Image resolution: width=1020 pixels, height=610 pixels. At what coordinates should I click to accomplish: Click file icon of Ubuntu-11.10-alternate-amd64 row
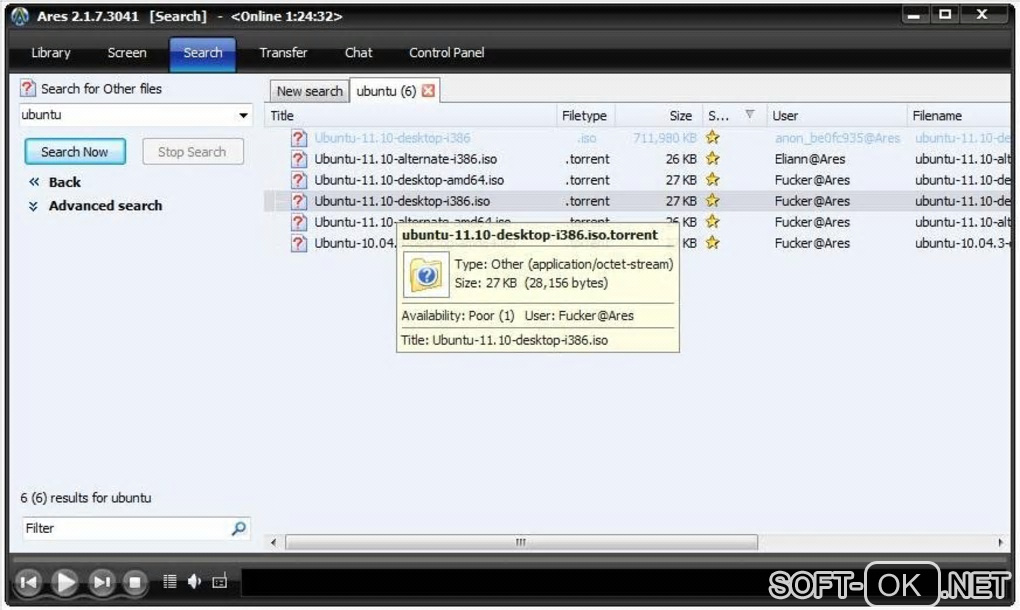(299, 222)
